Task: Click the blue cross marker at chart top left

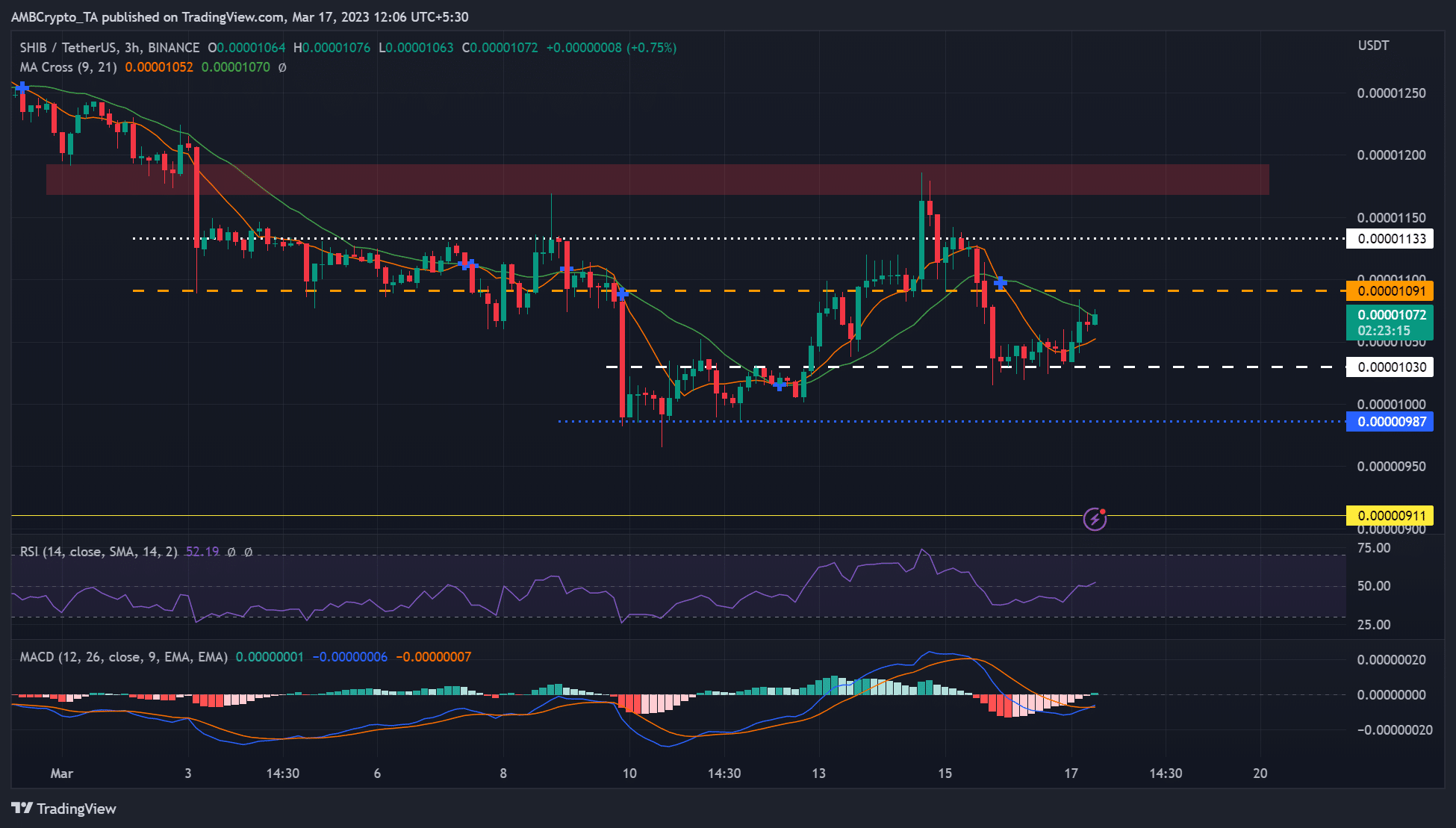Action: [x=21, y=87]
